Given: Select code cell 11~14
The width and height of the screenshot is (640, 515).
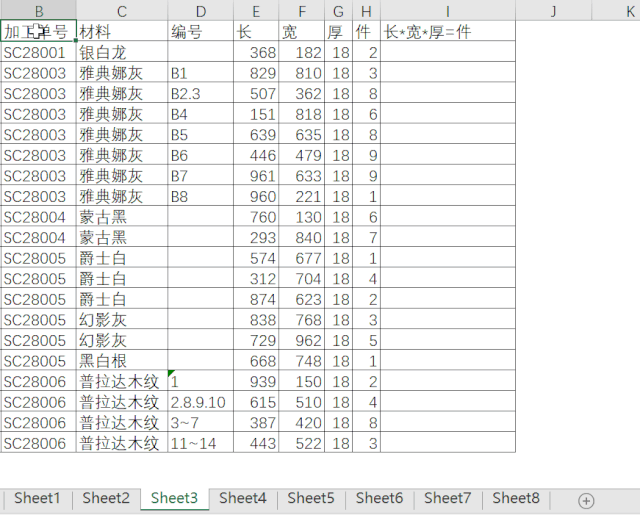Looking at the screenshot, I should pyautogui.click(x=200, y=443).
